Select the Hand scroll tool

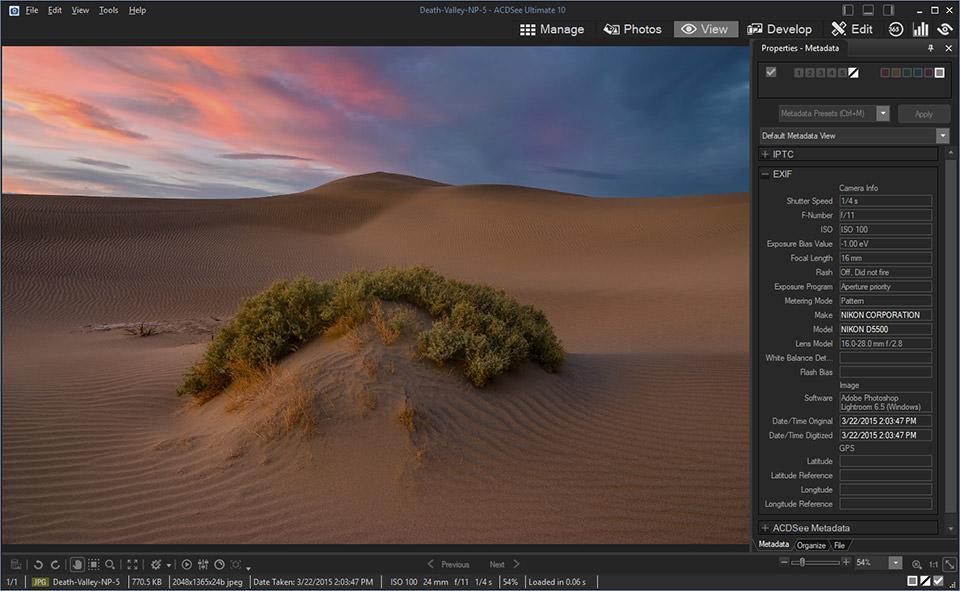(x=77, y=564)
